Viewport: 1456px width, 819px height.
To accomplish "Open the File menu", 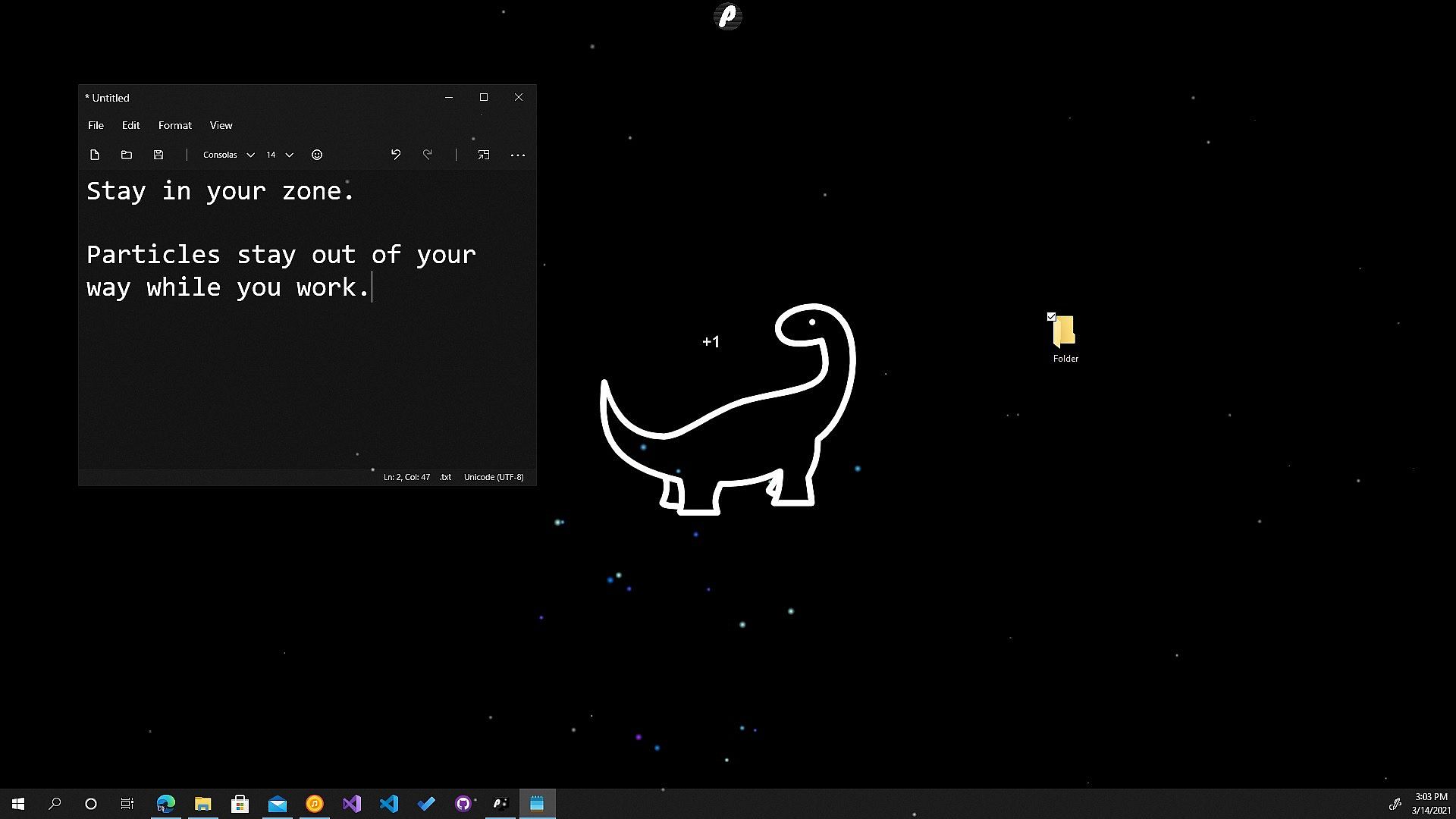I will pos(96,125).
